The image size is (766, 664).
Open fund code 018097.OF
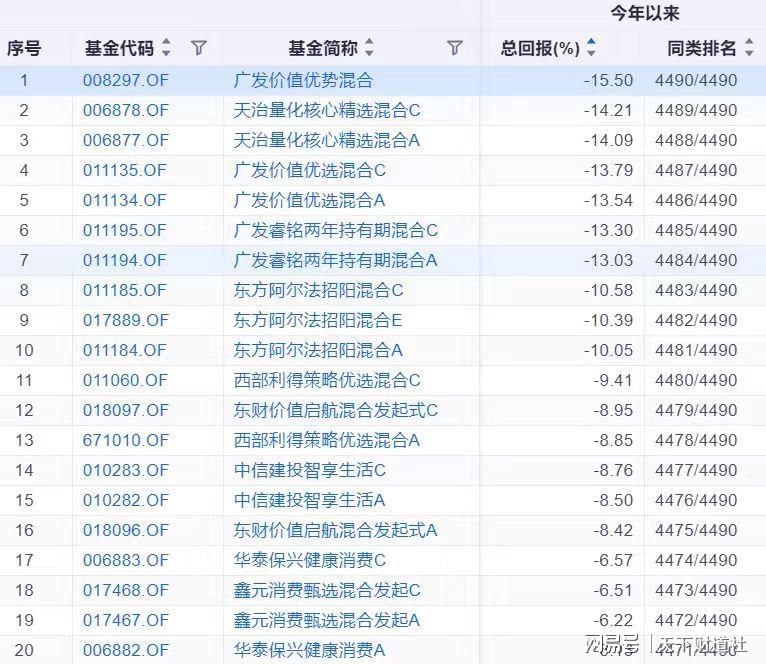coord(126,410)
